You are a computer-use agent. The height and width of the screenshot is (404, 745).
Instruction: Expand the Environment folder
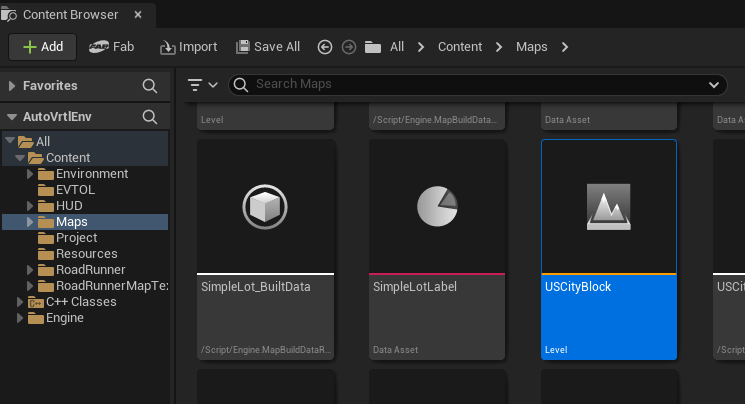[x=30, y=174]
